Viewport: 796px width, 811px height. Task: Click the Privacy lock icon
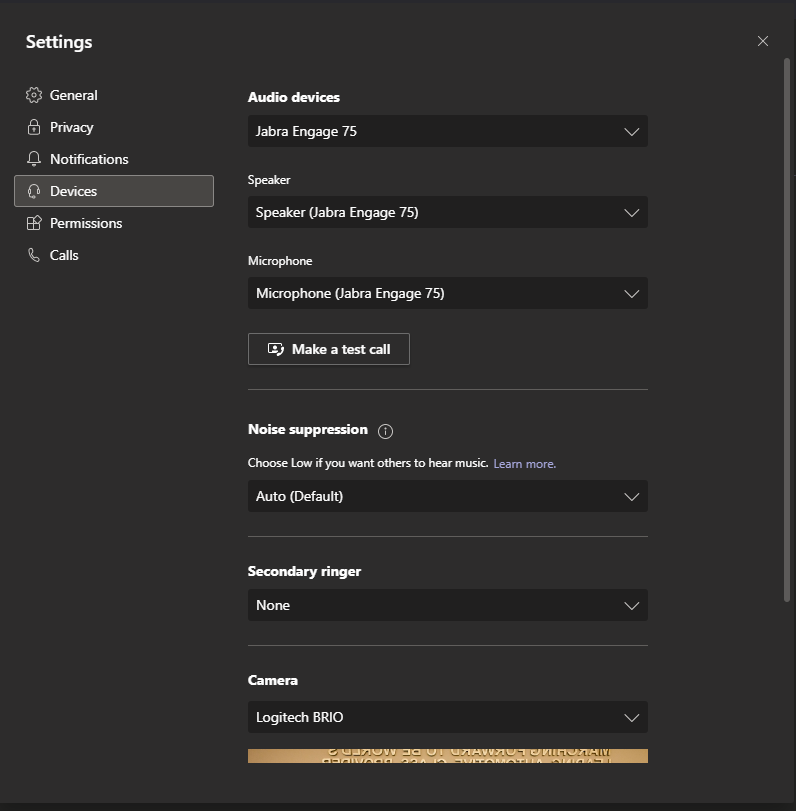pyautogui.click(x=34, y=127)
